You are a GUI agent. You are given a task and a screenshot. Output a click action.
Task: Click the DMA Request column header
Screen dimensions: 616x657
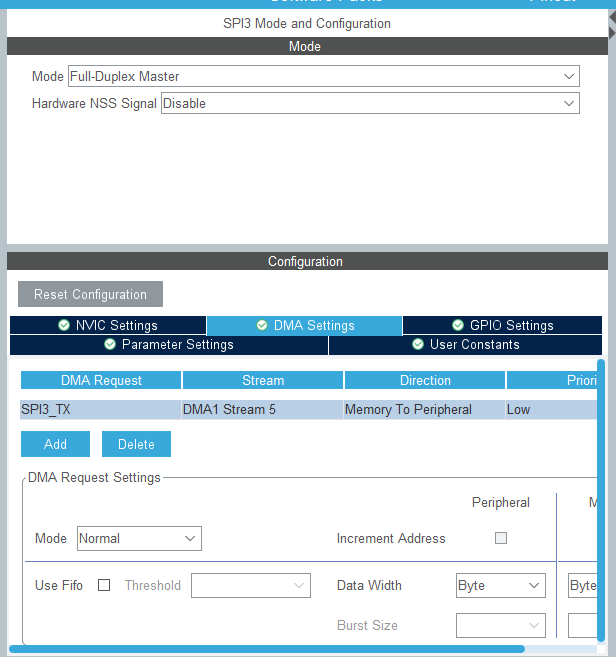click(101, 380)
